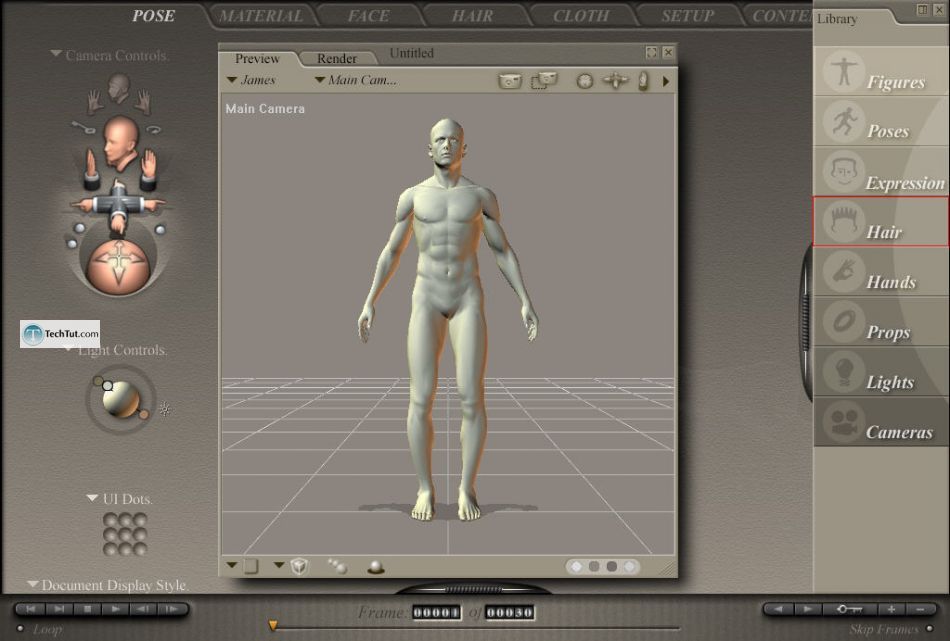Open the Cameras library category
Screen dimensions: 950x641
pyautogui.click(x=881, y=422)
